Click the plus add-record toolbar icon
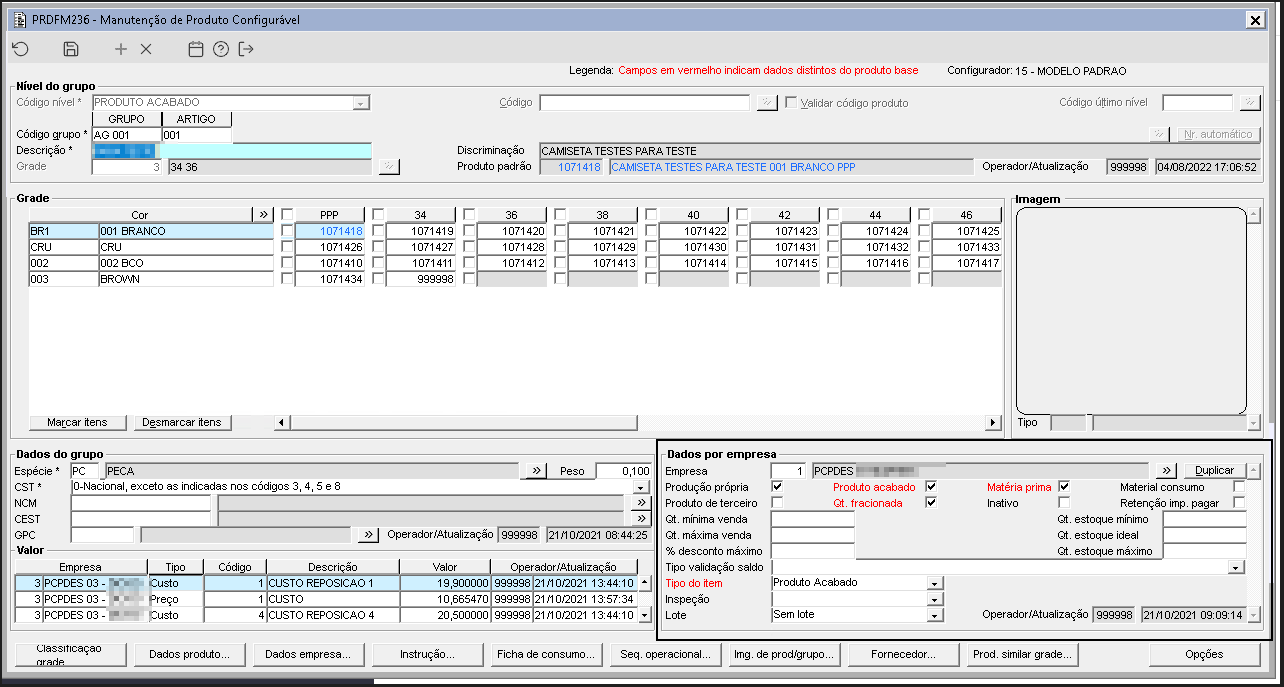The width and height of the screenshot is (1284, 687). [x=121, y=49]
